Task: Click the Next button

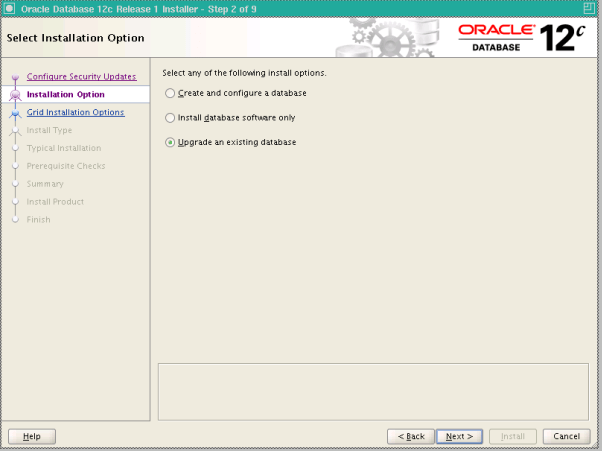Action: [x=459, y=436]
